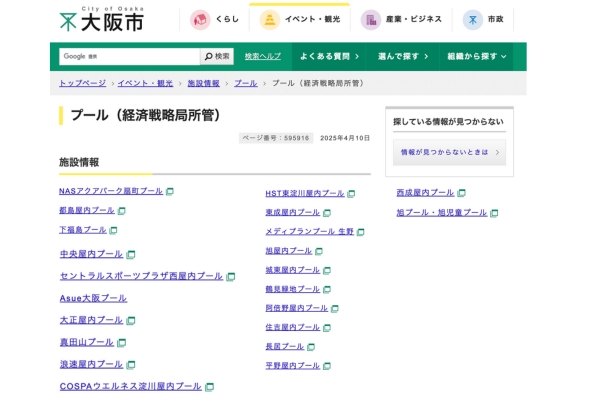Screen dimensions: 600x400
Task: Open the 旭プール・旭児童プール link
Action: click(x=441, y=213)
